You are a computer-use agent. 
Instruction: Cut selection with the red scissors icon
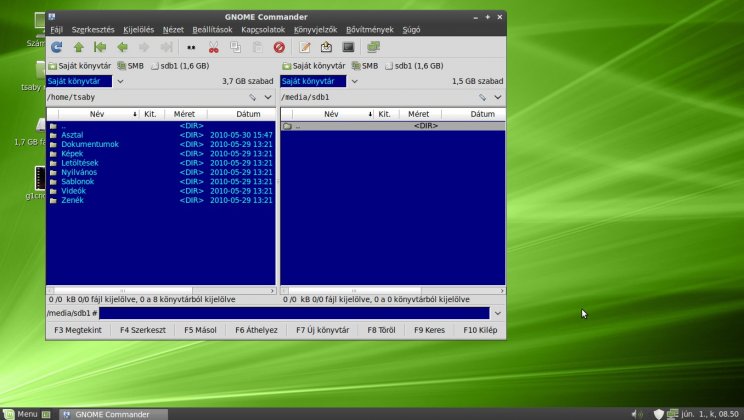pos(214,47)
